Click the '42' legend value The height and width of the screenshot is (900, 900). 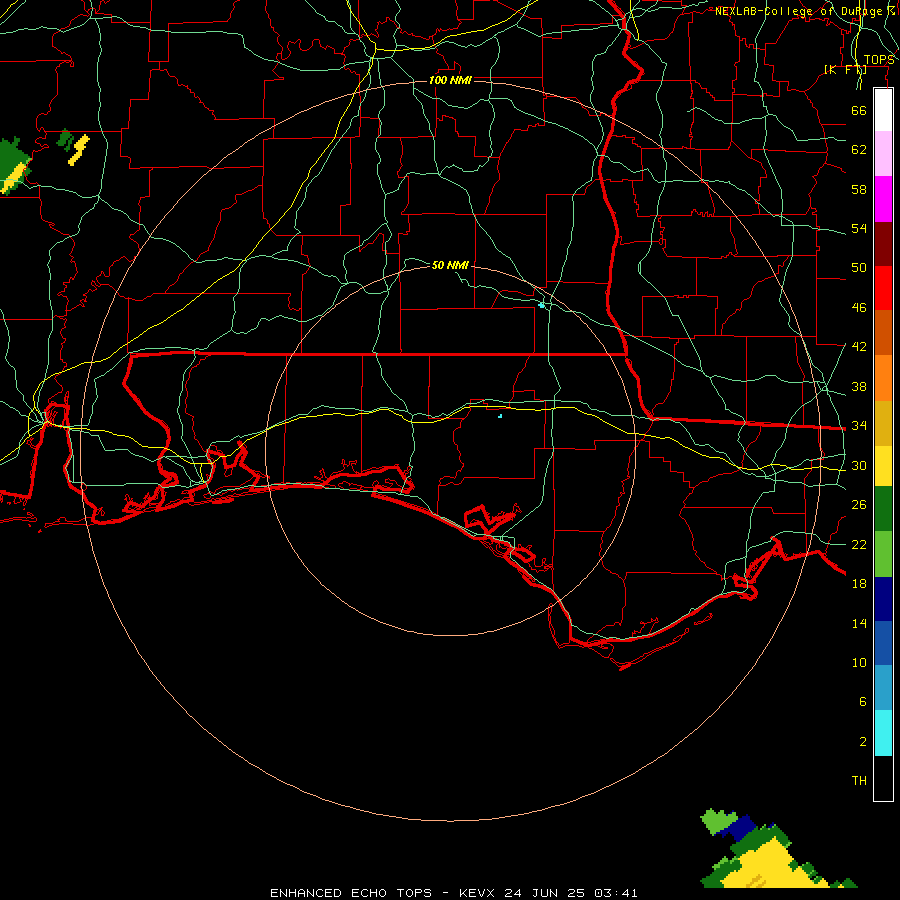pos(859,347)
